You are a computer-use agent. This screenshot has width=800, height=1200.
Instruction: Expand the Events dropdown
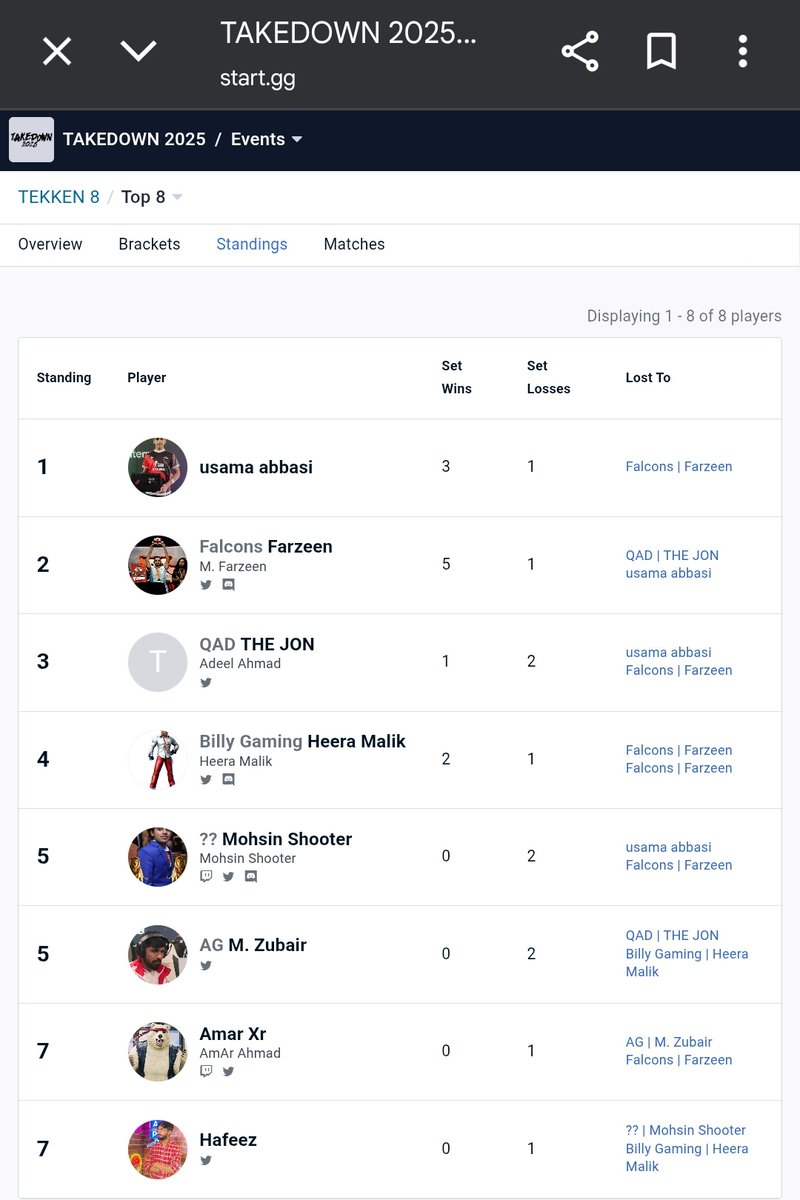coord(267,139)
